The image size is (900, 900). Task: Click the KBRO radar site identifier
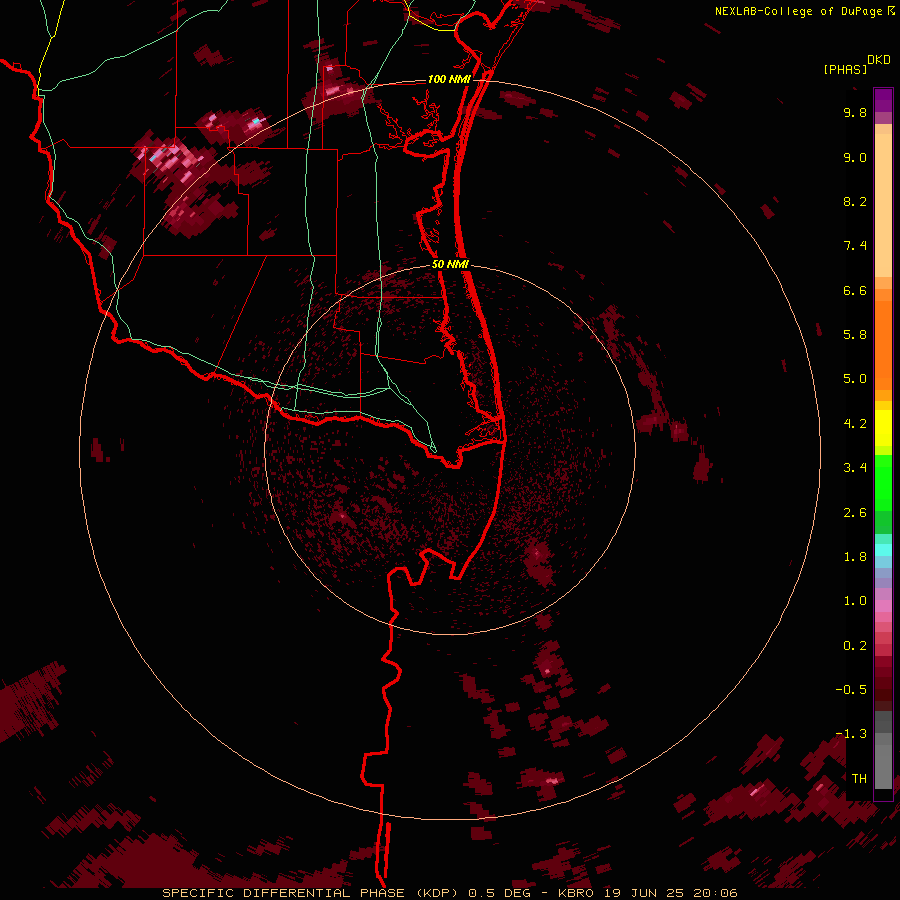575,893
